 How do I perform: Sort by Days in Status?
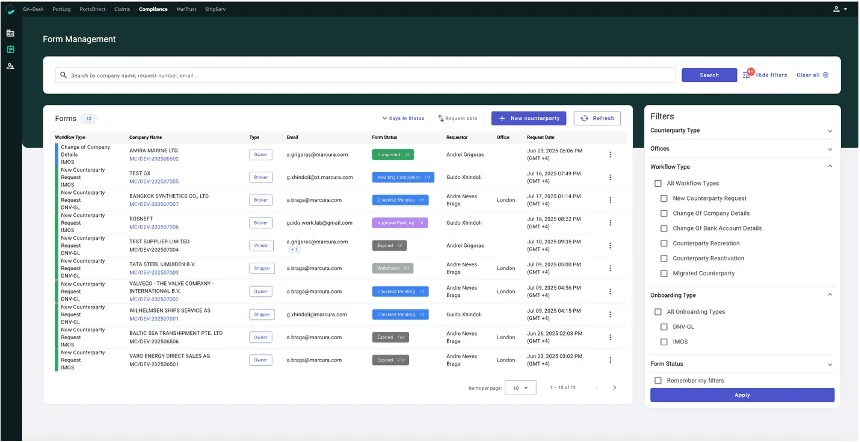403,118
